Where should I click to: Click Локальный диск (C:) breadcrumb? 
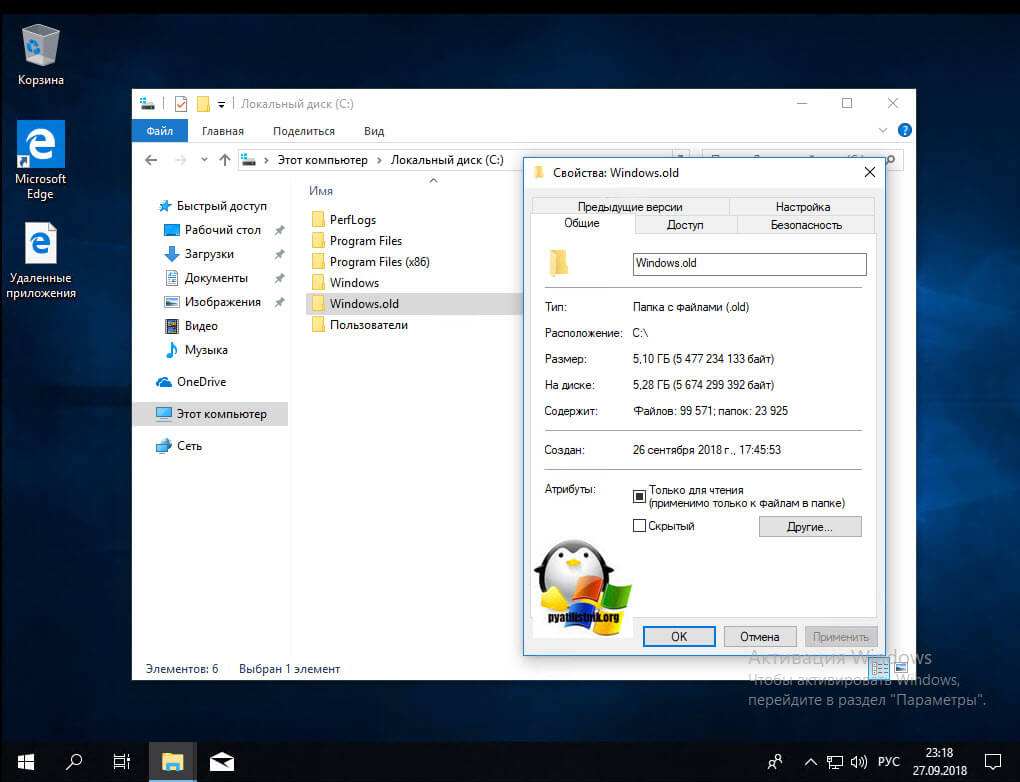(447, 160)
